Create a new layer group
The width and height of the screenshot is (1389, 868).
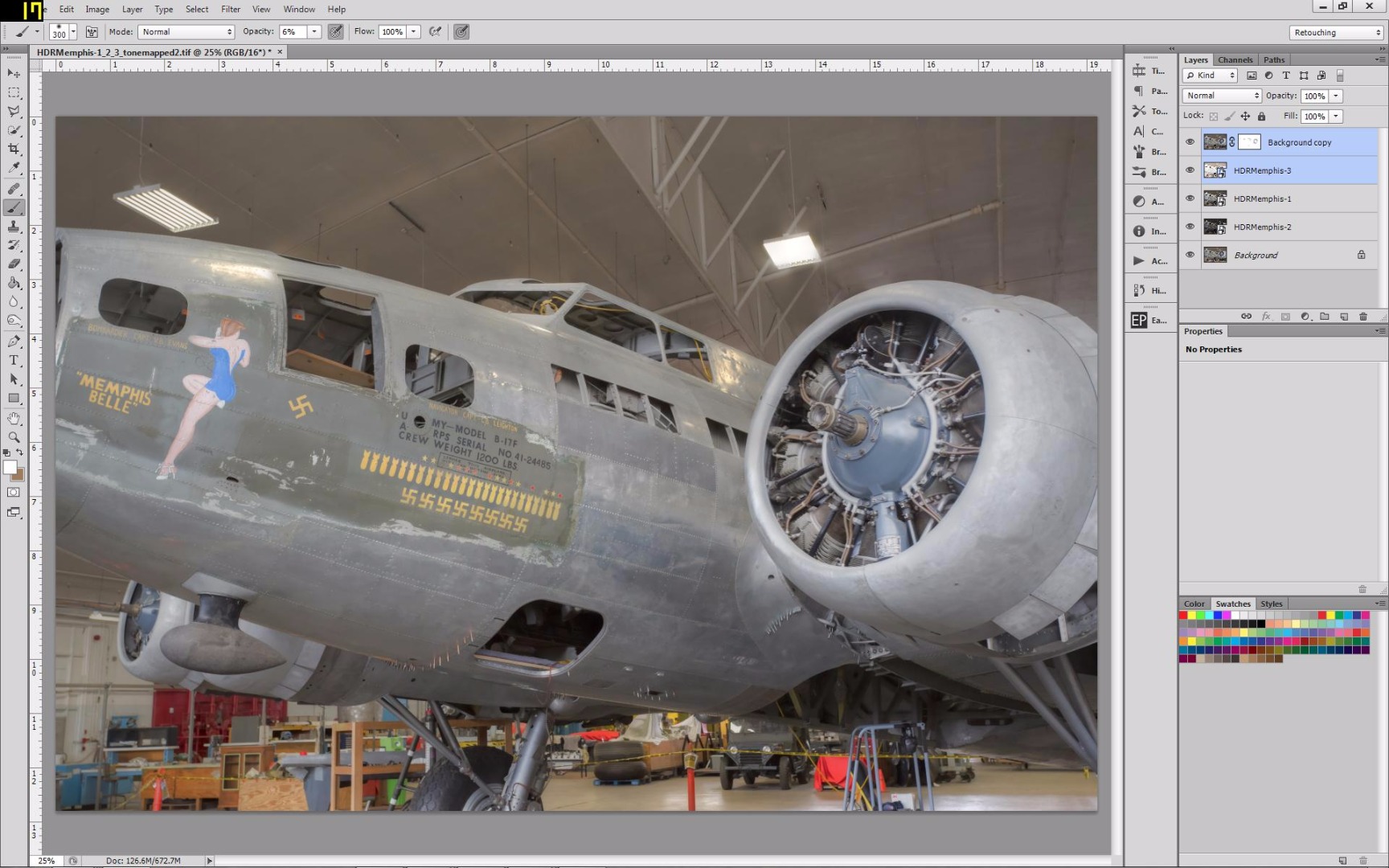tap(1325, 317)
